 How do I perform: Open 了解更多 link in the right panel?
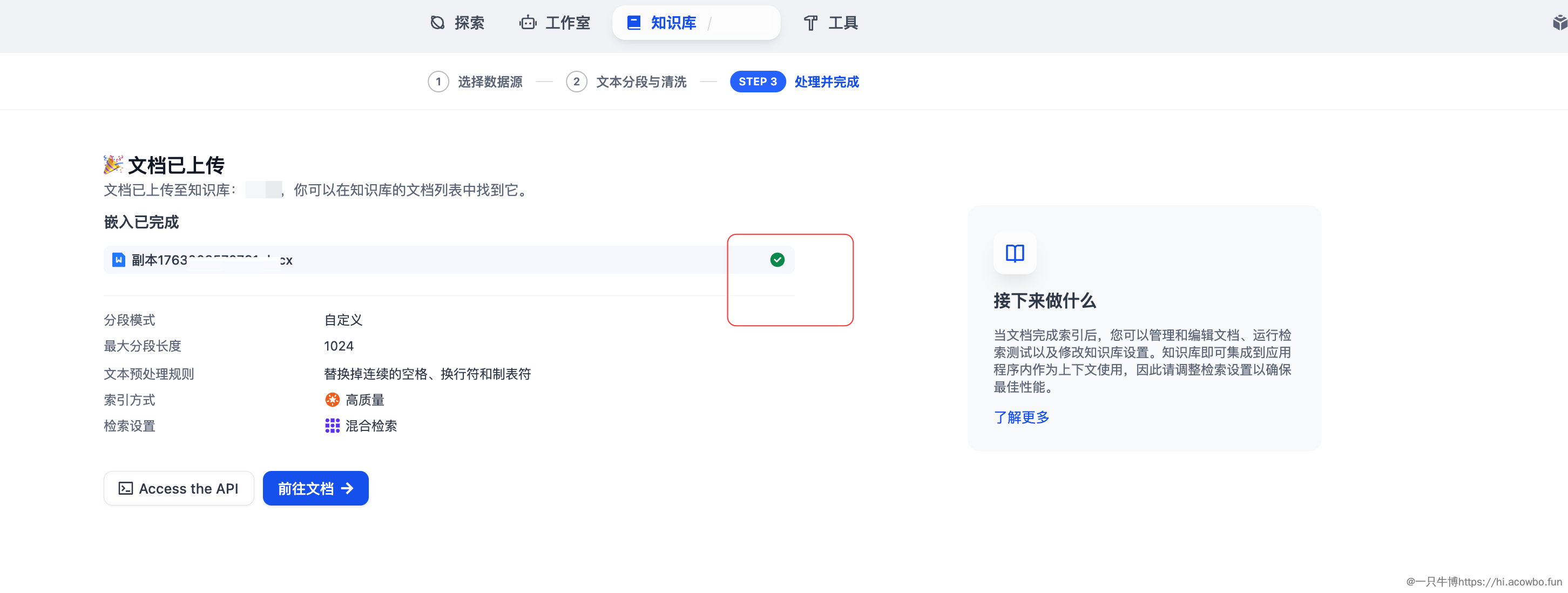point(1022,417)
